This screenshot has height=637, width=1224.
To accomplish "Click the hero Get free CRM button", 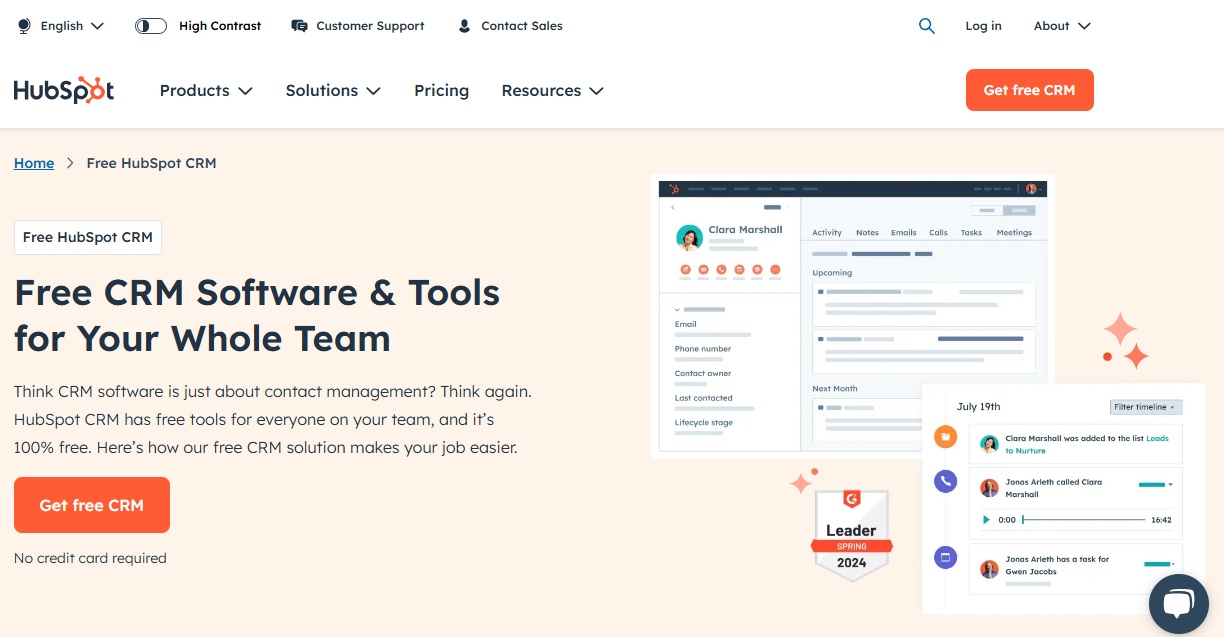I will (92, 505).
